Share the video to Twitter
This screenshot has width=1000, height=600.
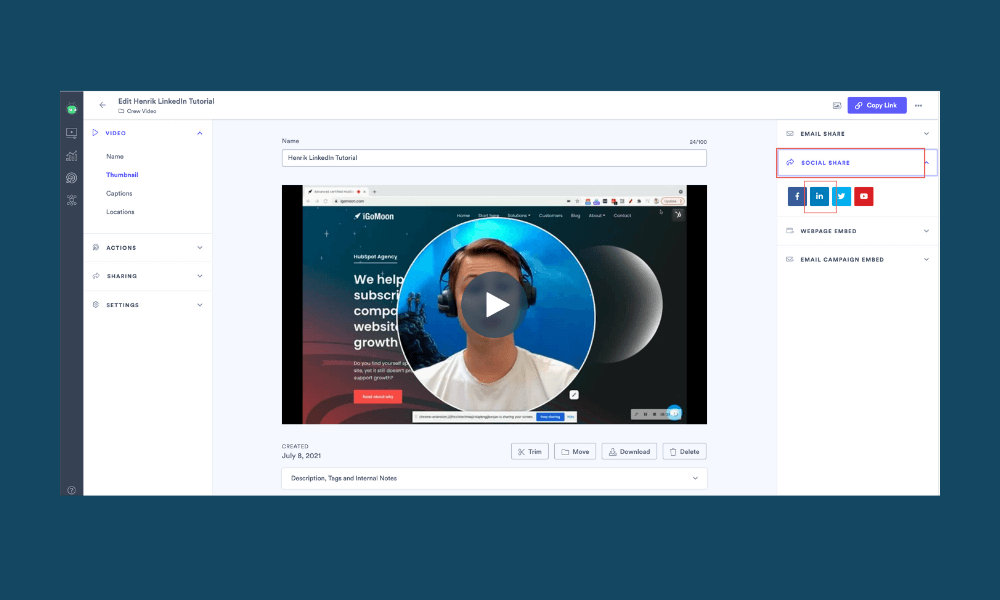click(x=841, y=196)
